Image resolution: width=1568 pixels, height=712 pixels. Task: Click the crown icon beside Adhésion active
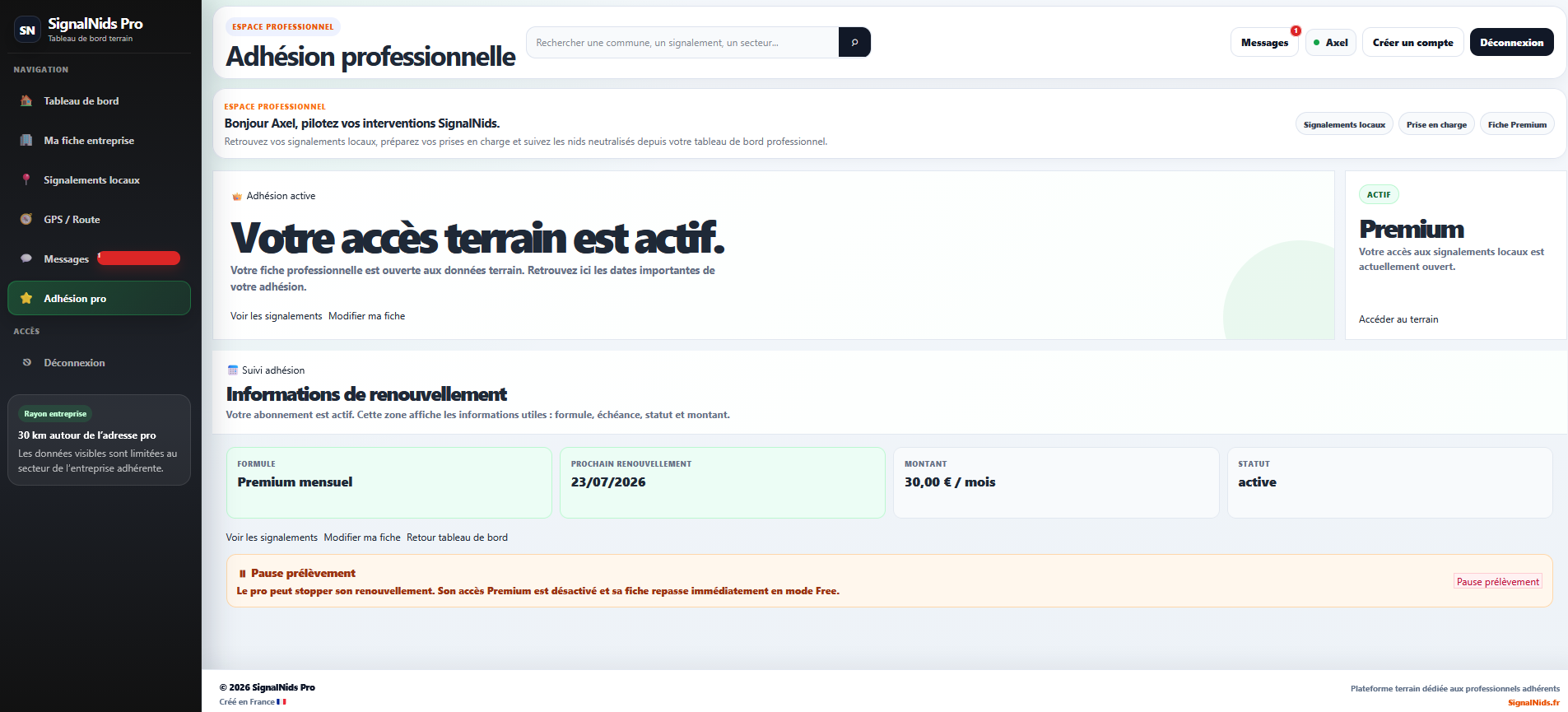click(237, 196)
